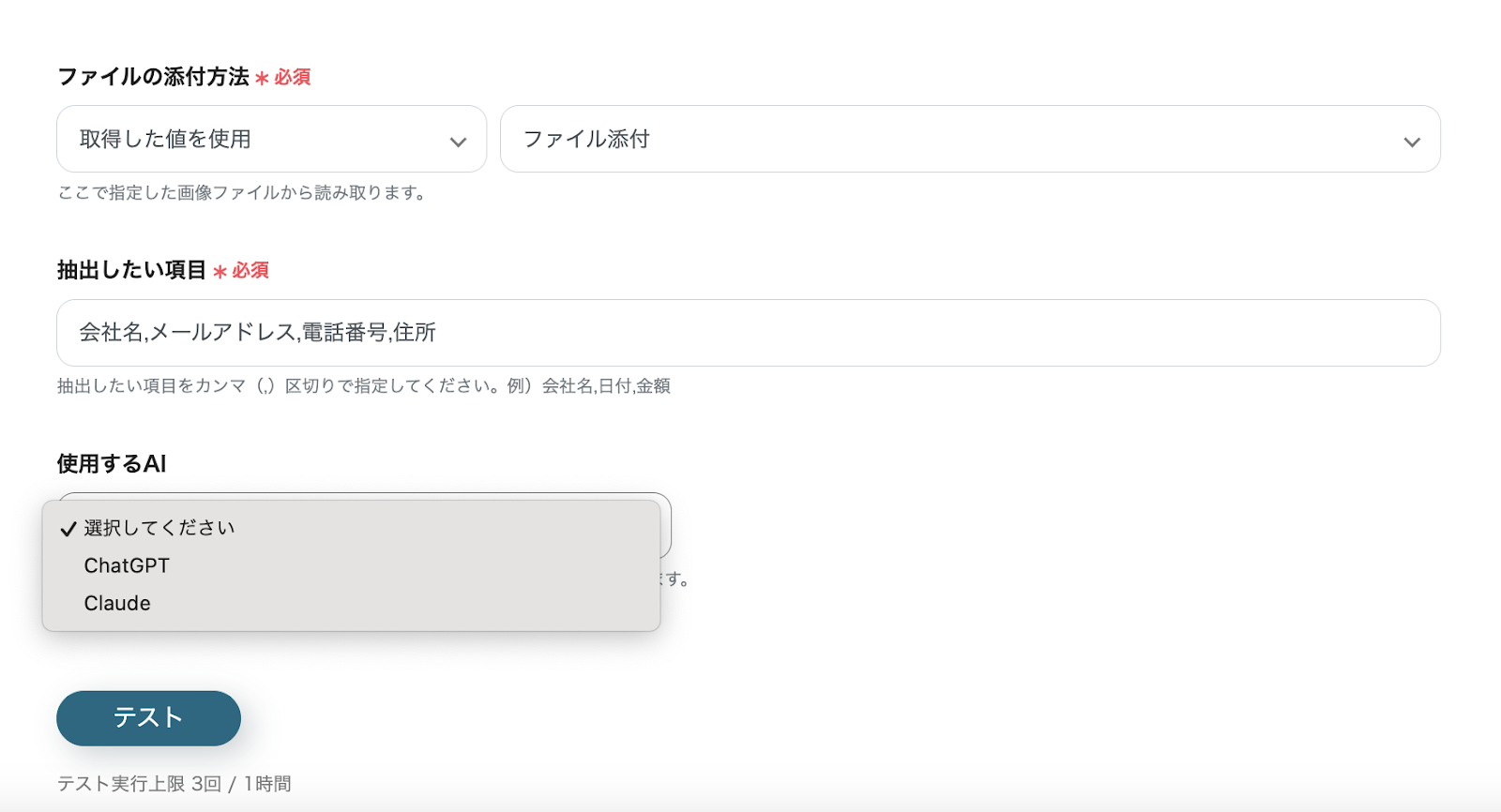Viewport: 1501px width, 812px height.
Task: Click the 抽出したい項目 heading label
Action: click(131, 270)
